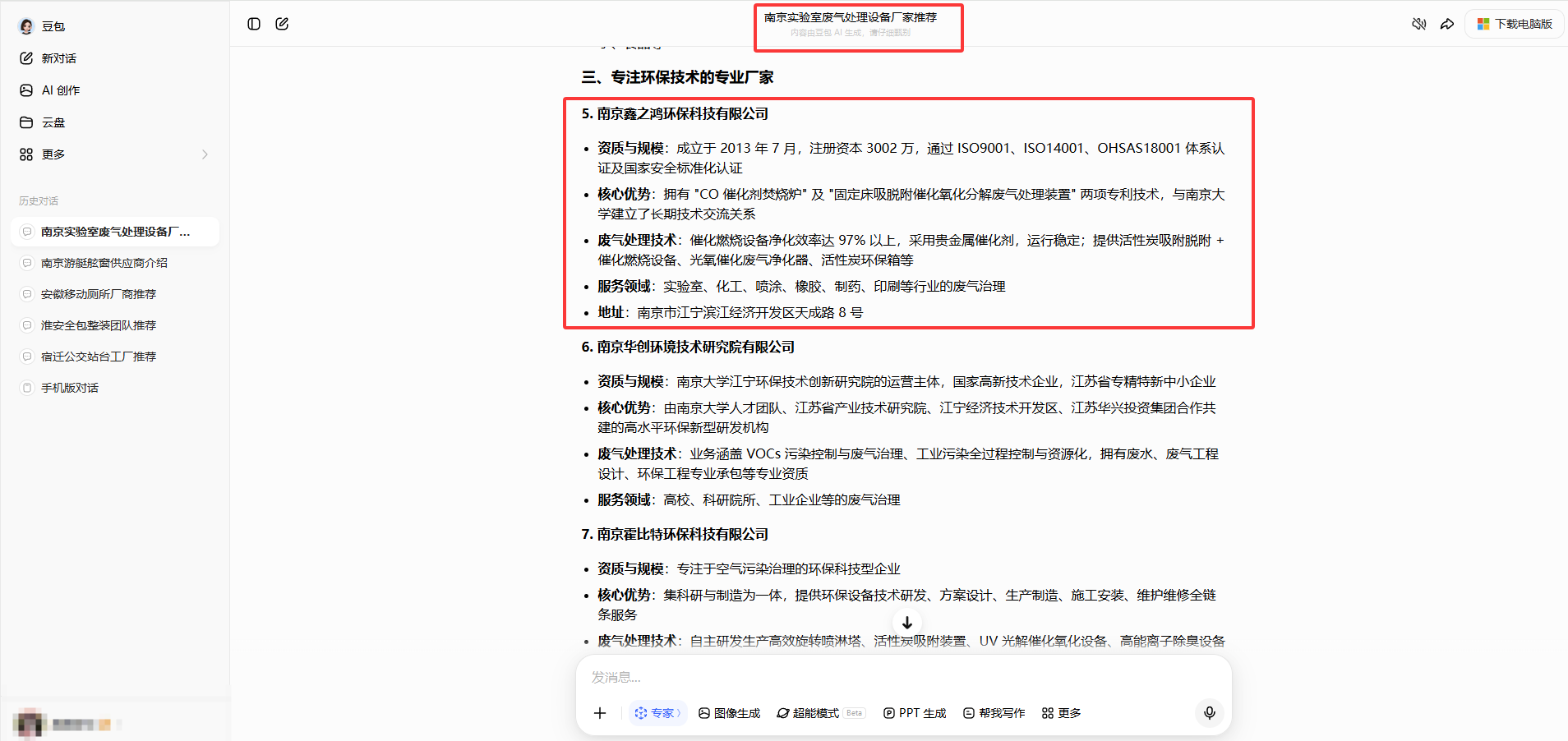Expand 更多 tools in the input toolbar

coord(1061,713)
